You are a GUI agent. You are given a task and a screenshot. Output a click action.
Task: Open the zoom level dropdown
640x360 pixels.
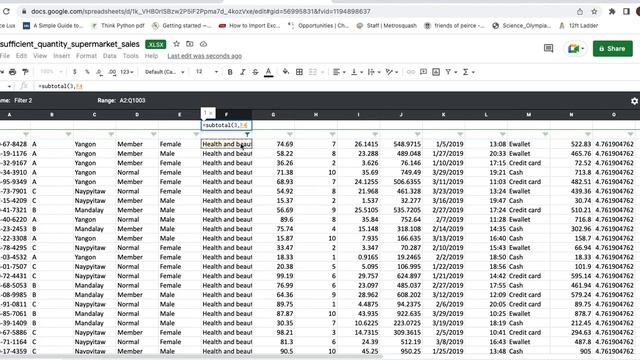[51, 72]
